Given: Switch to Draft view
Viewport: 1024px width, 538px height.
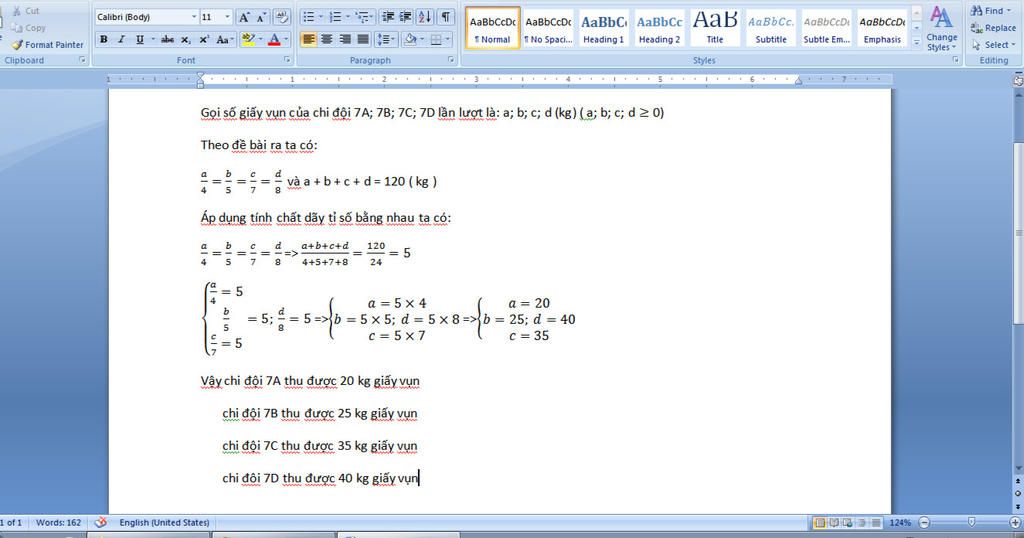Looking at the screenshot, I should click(x=876, y=522).
